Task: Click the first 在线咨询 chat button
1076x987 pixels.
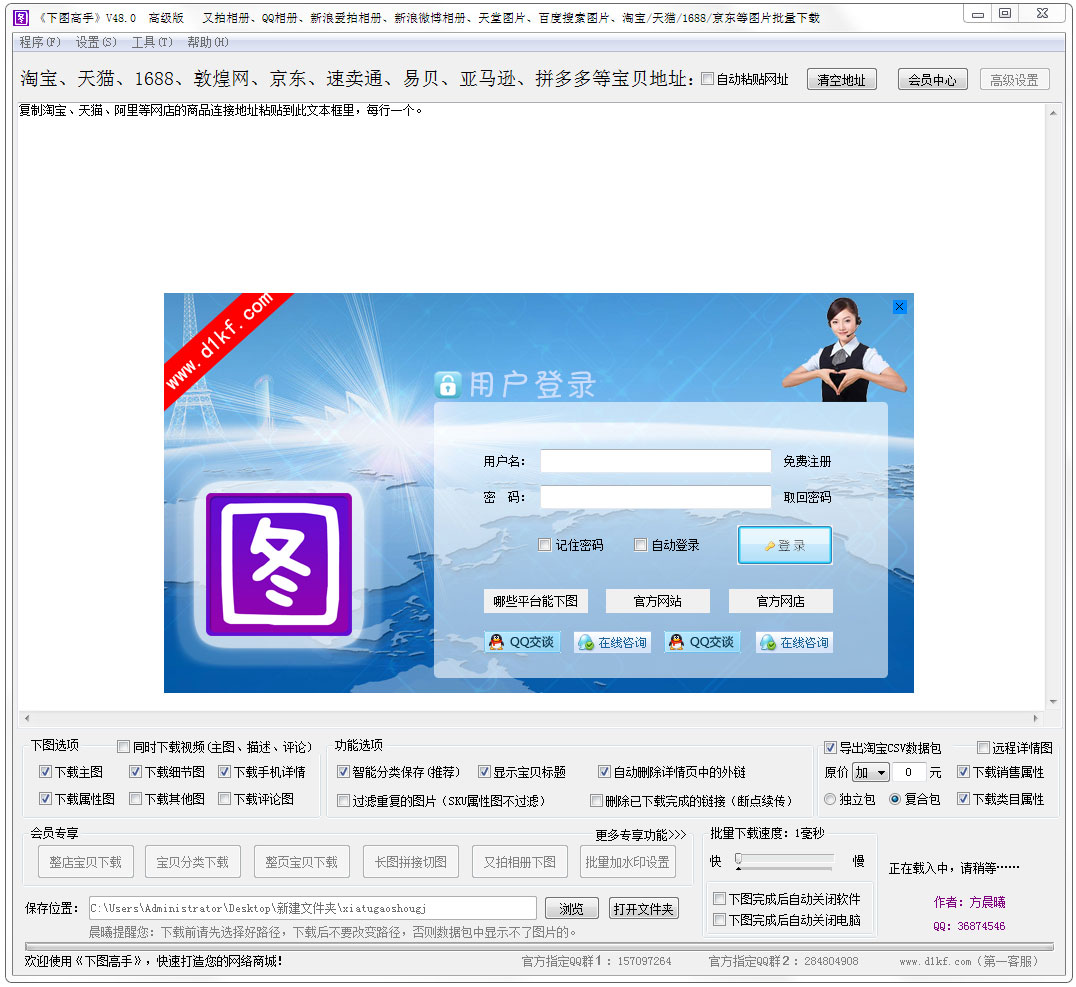Action: [x=613, y=642]
